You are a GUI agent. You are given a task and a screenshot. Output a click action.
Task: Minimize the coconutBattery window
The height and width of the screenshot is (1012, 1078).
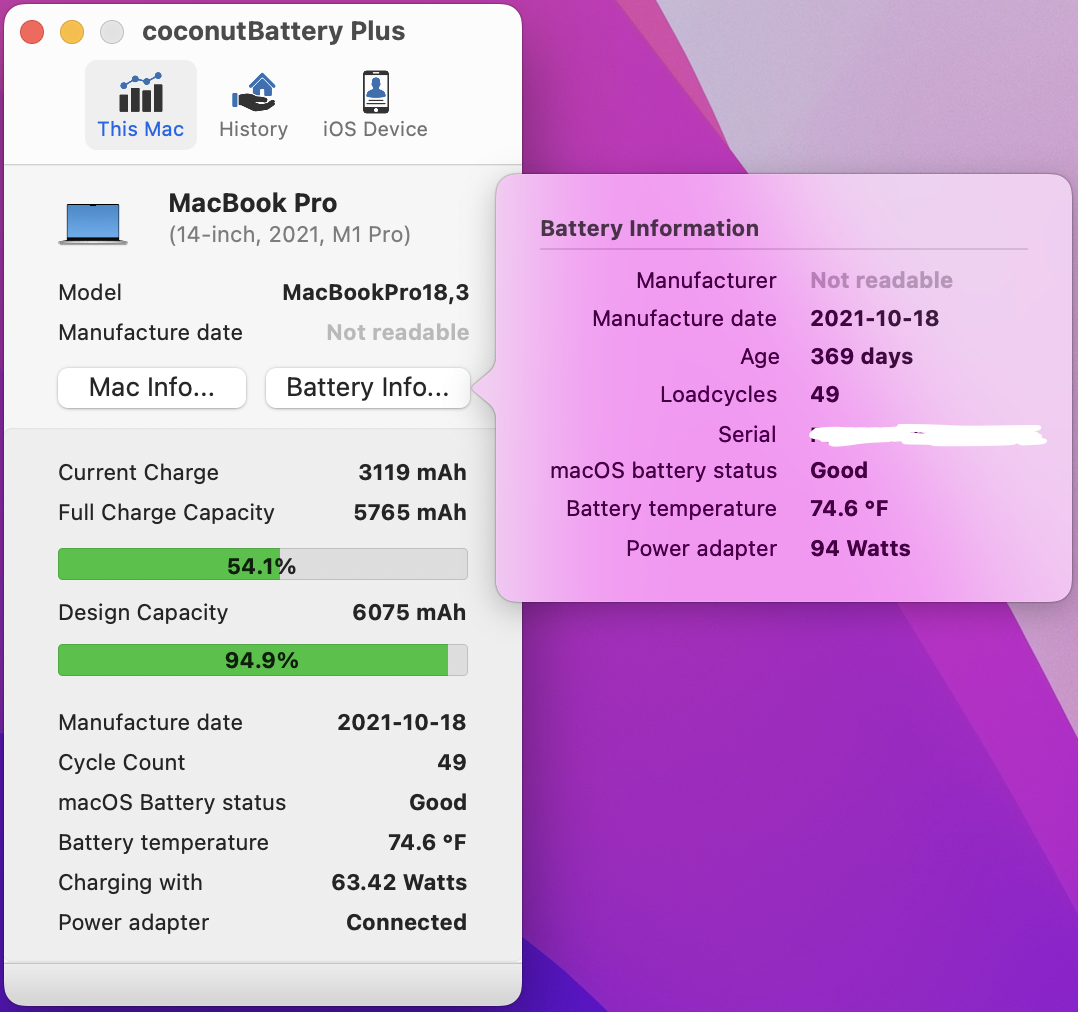pos(72,32)
